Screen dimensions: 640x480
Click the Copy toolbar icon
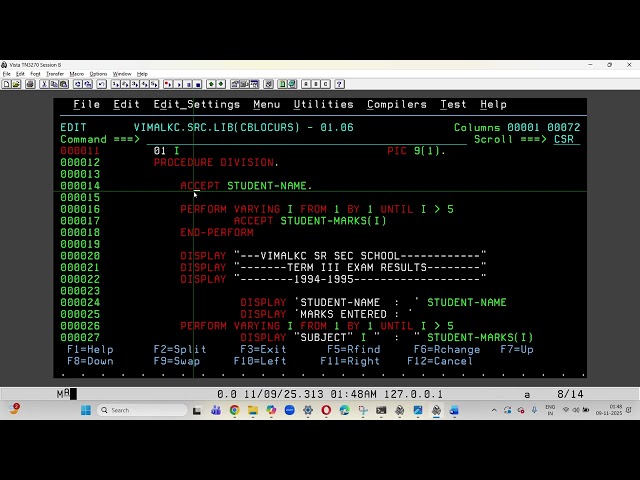tap(54, 84)
